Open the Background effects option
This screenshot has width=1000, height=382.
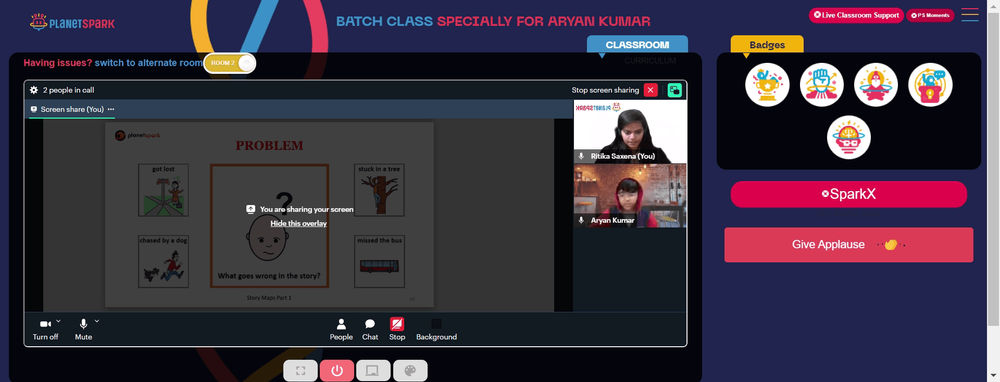pyautogui.click(x=436, y=329)
